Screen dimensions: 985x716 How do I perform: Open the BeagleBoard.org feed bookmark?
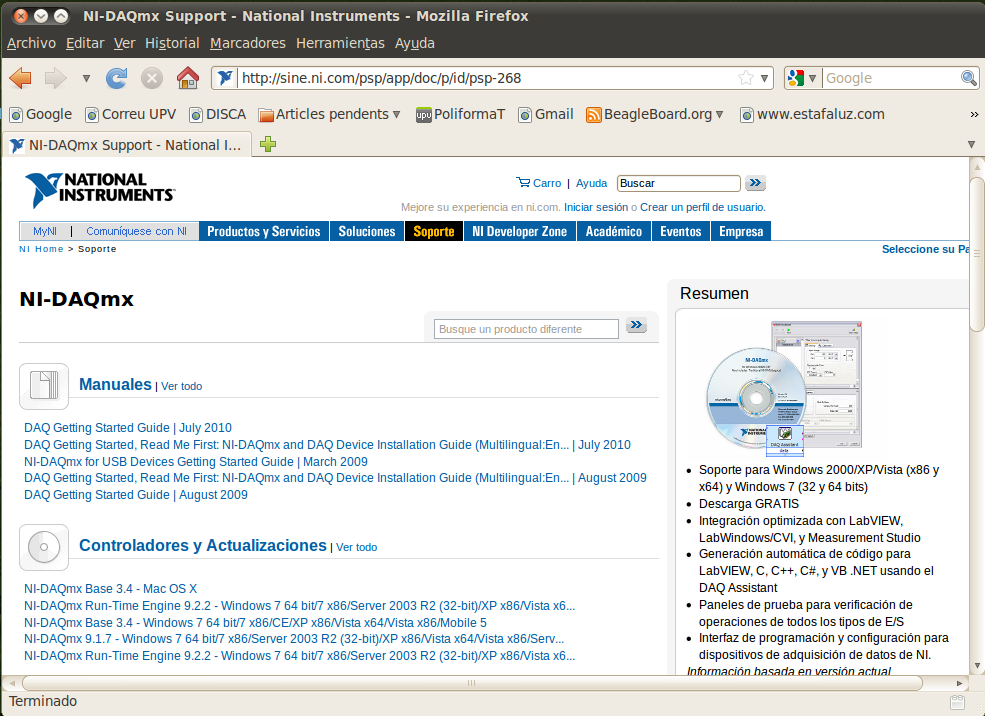pyautogui.click(x=654, y=114)
